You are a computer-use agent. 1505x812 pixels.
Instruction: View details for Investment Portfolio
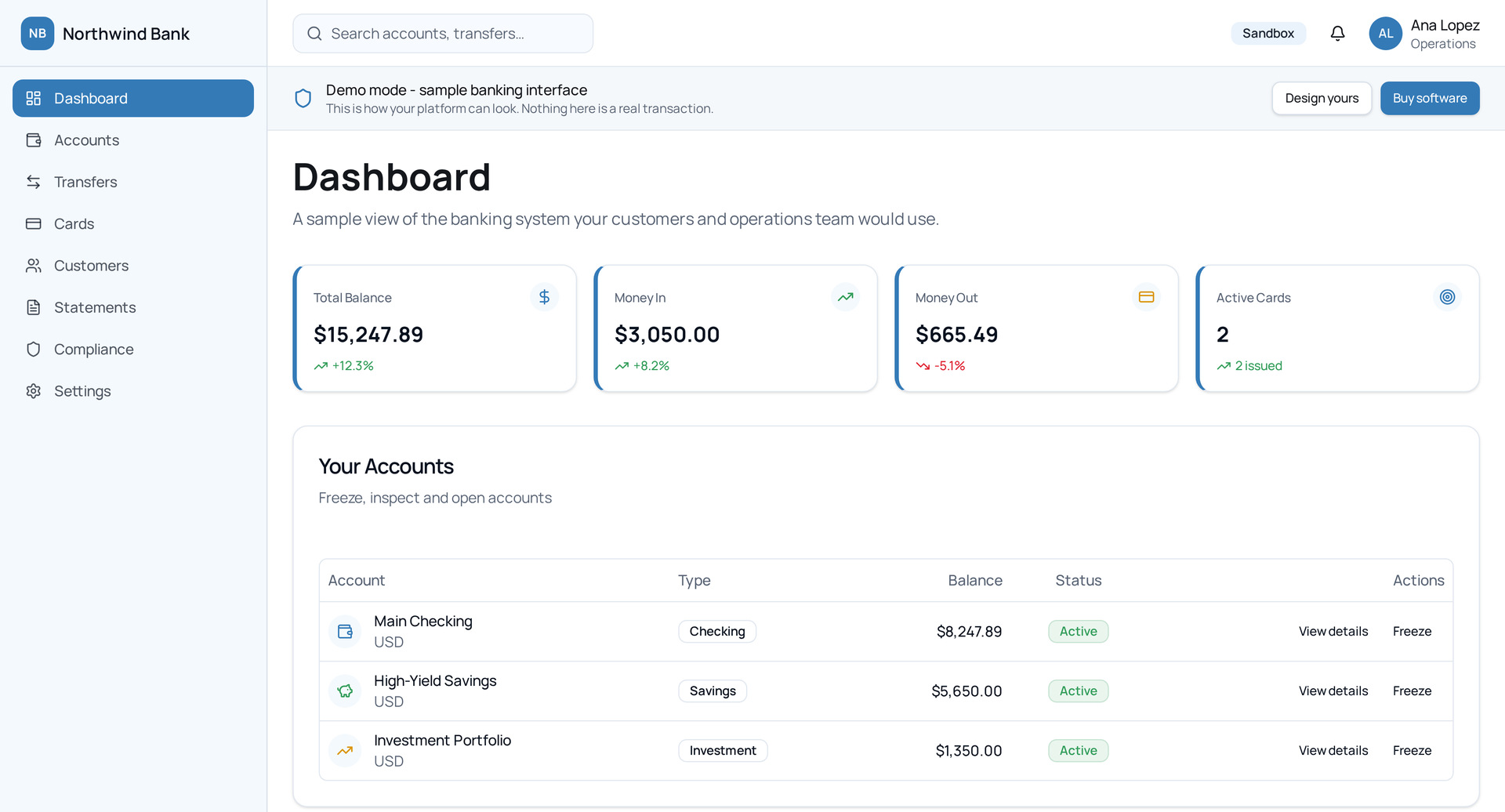[1333, 751]
